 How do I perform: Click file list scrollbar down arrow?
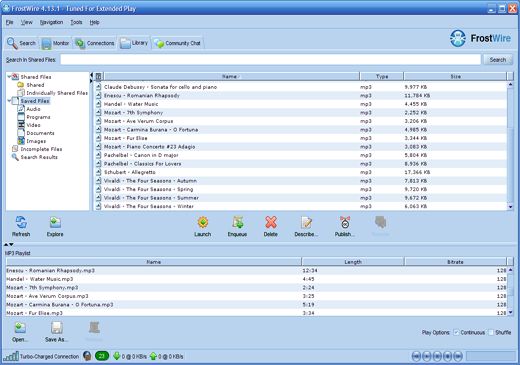point(510,207)
